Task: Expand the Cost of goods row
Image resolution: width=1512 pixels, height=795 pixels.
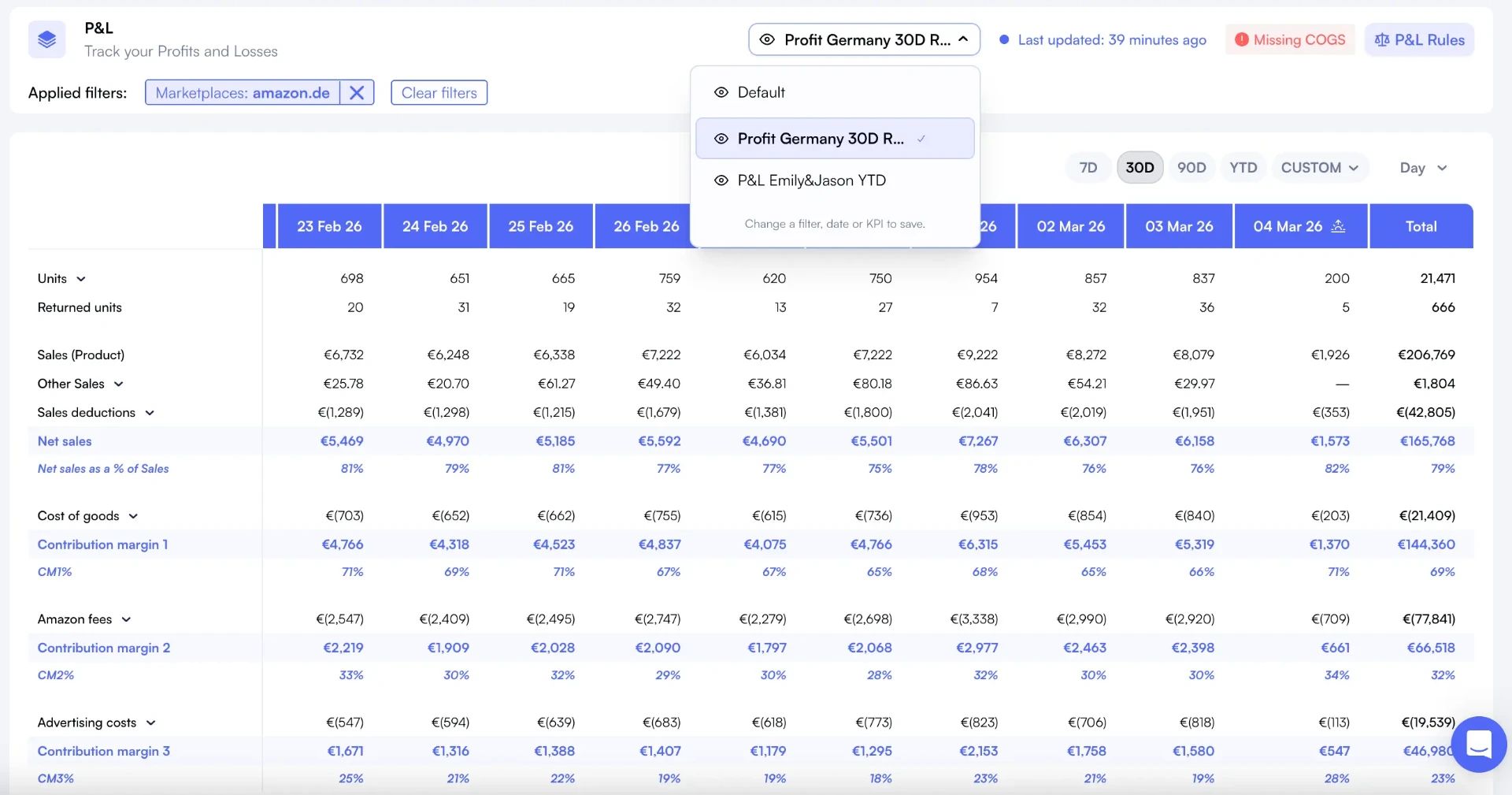Action: pyautogui.click(x=133, y=516)
